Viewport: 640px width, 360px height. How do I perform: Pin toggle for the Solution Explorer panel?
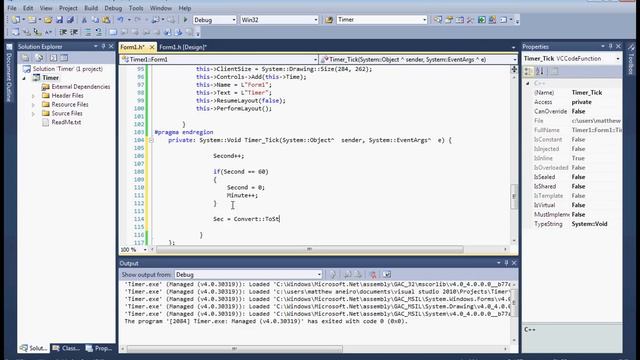coord(103,47)
